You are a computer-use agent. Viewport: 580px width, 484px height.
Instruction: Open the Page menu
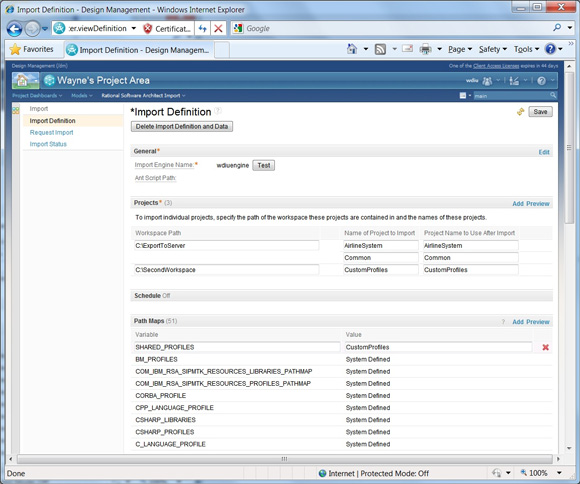coord(460,49)
